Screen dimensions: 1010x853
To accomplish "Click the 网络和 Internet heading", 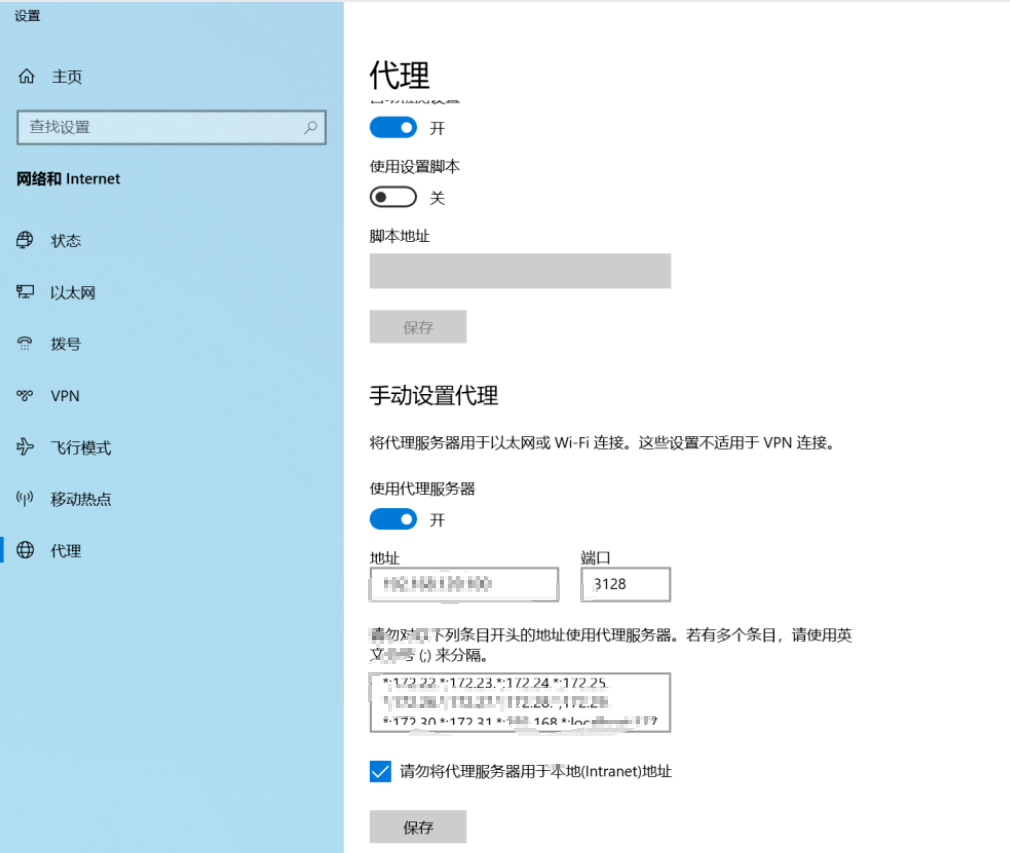I will click(68, 178).
